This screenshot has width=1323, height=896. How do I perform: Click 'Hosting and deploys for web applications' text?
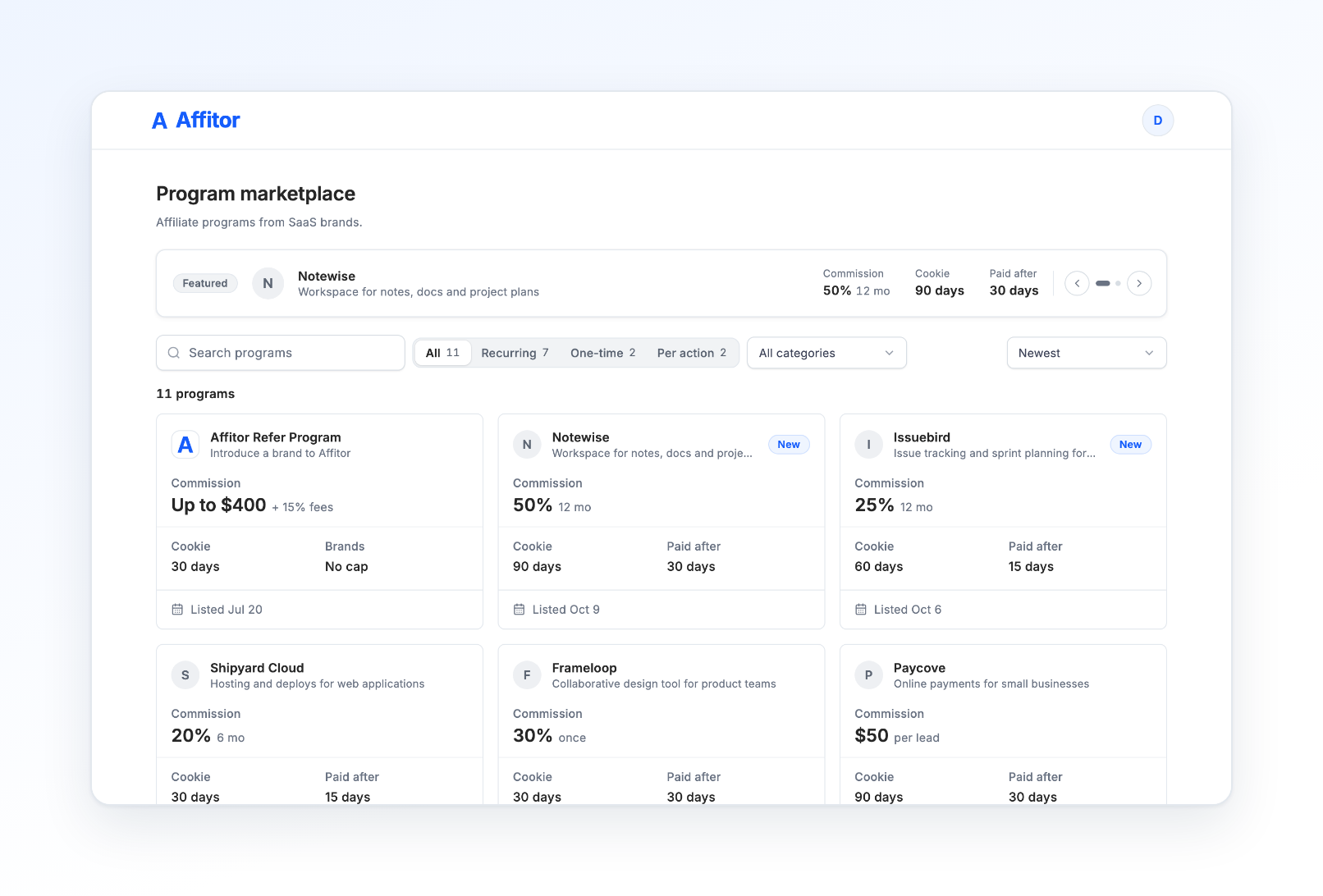click(x=318, y=684)
